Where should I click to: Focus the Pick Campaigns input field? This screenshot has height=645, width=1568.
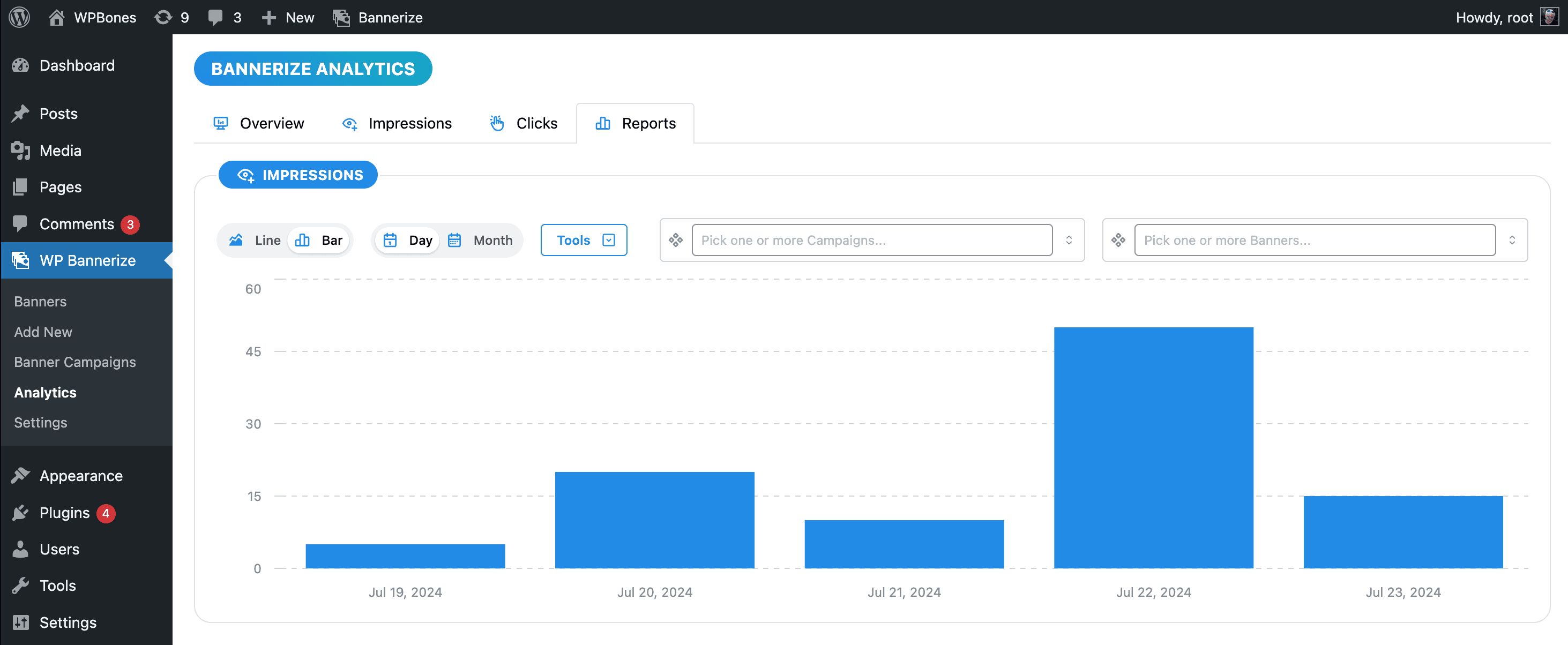pyautogui.click(x=872, y=241)
